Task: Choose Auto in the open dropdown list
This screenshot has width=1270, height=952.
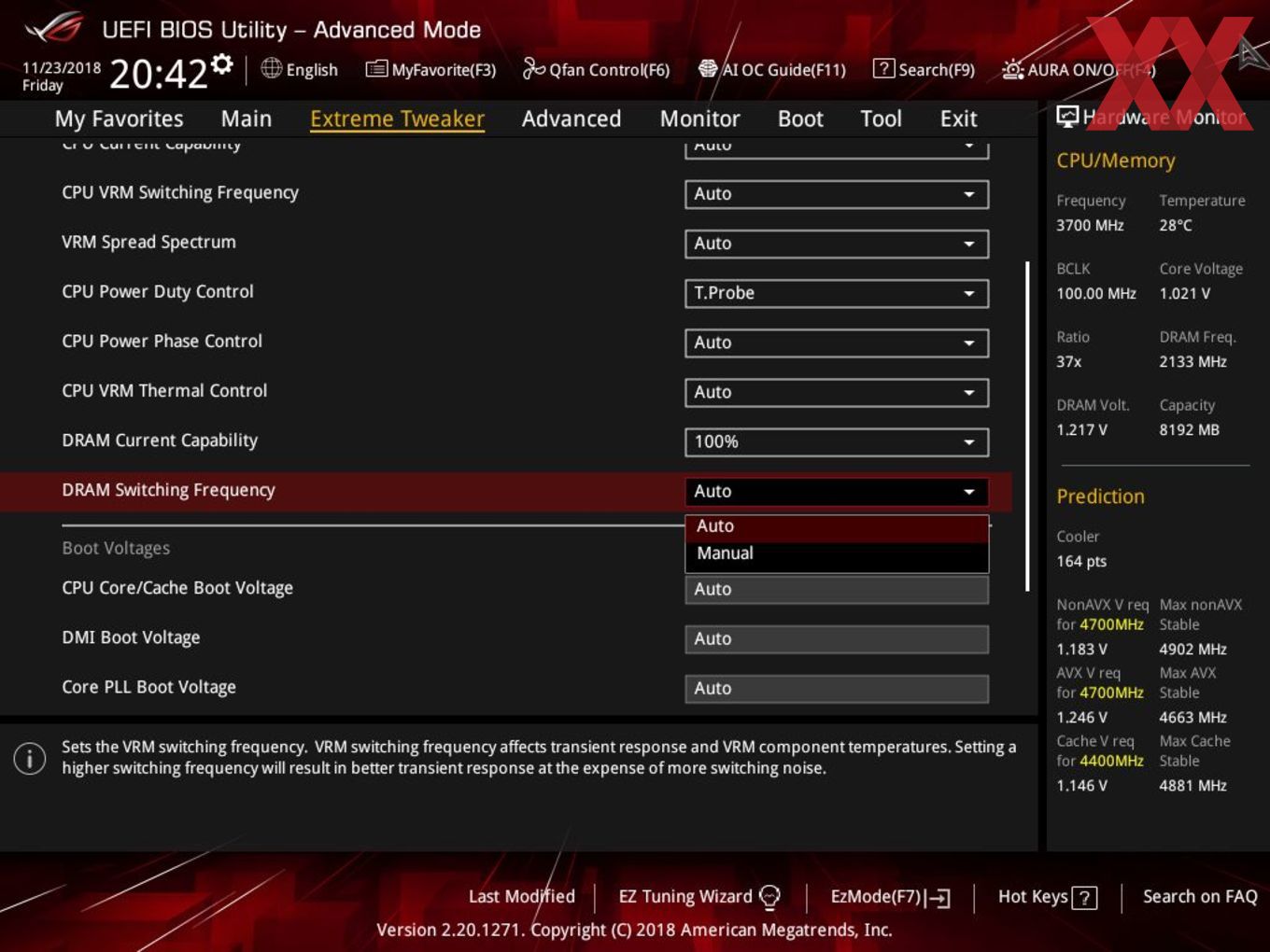Action: [837, 526]
